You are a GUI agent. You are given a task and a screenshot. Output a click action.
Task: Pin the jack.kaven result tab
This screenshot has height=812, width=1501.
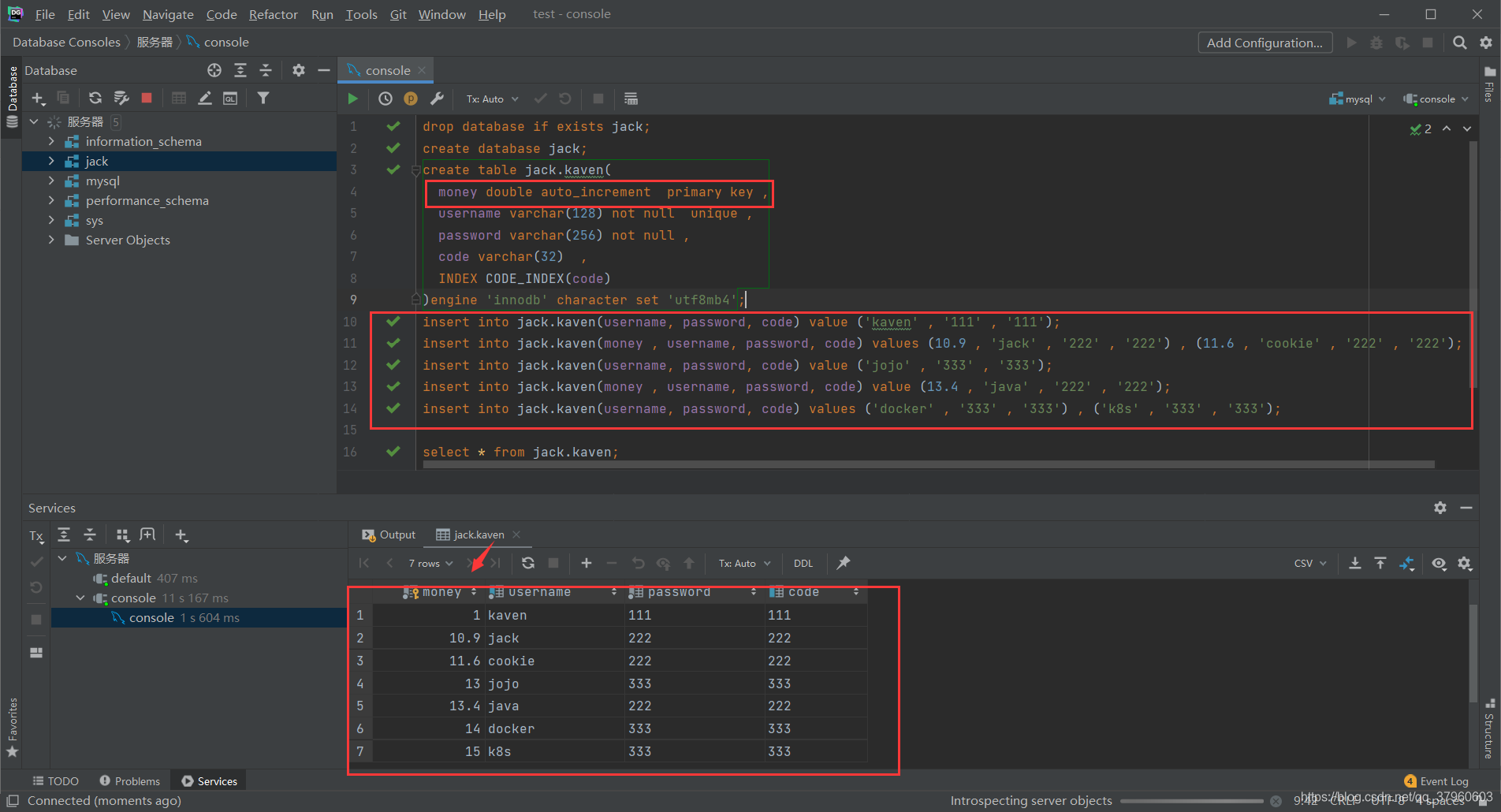pyautogui.click(x=844, y=563)
